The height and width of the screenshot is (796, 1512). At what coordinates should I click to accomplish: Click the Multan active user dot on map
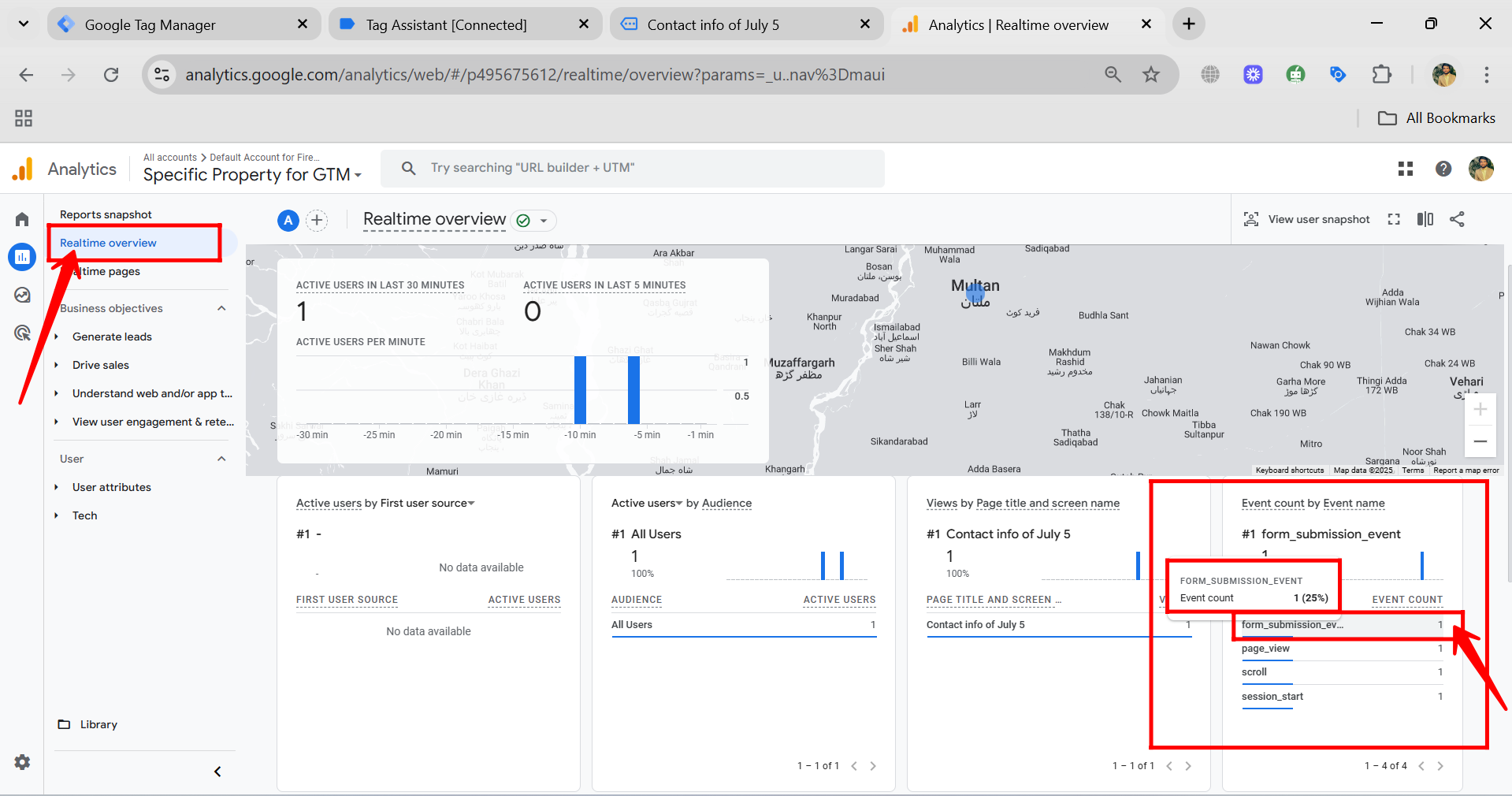(x=975, y=294)
